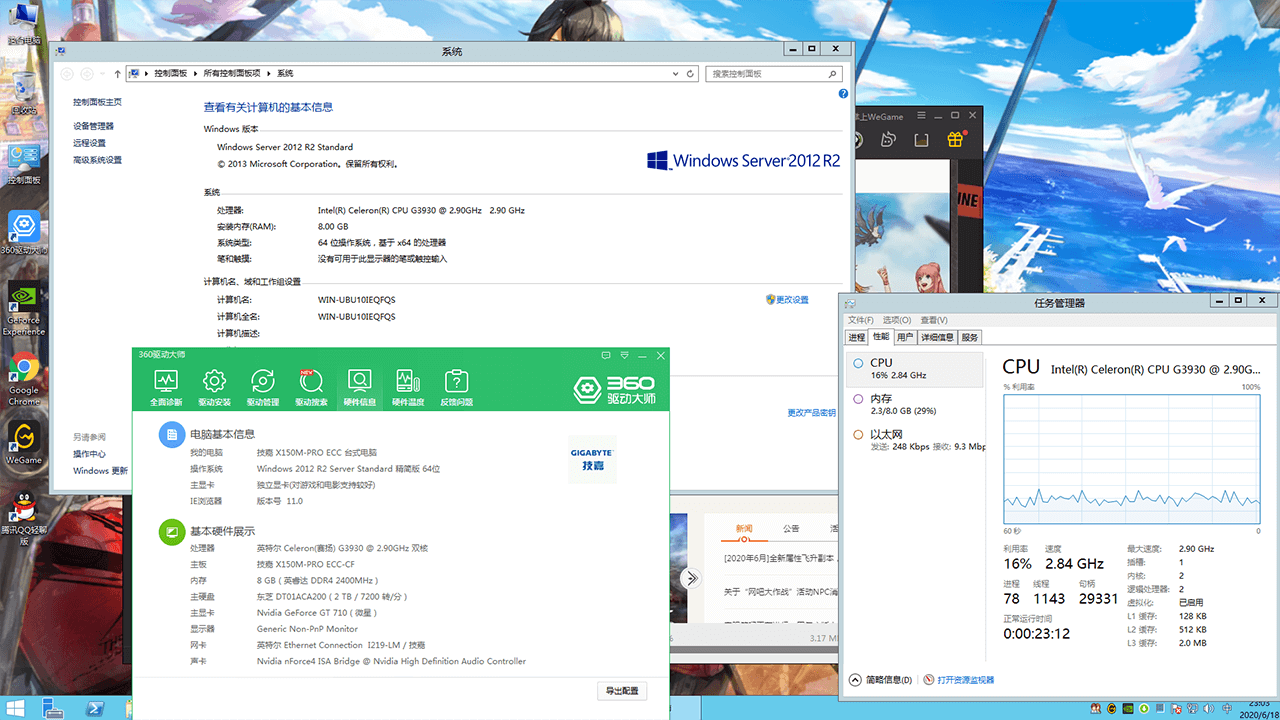Click 控制面板 breadcrumb segment
1280x720 pixels.
[170, 74]
